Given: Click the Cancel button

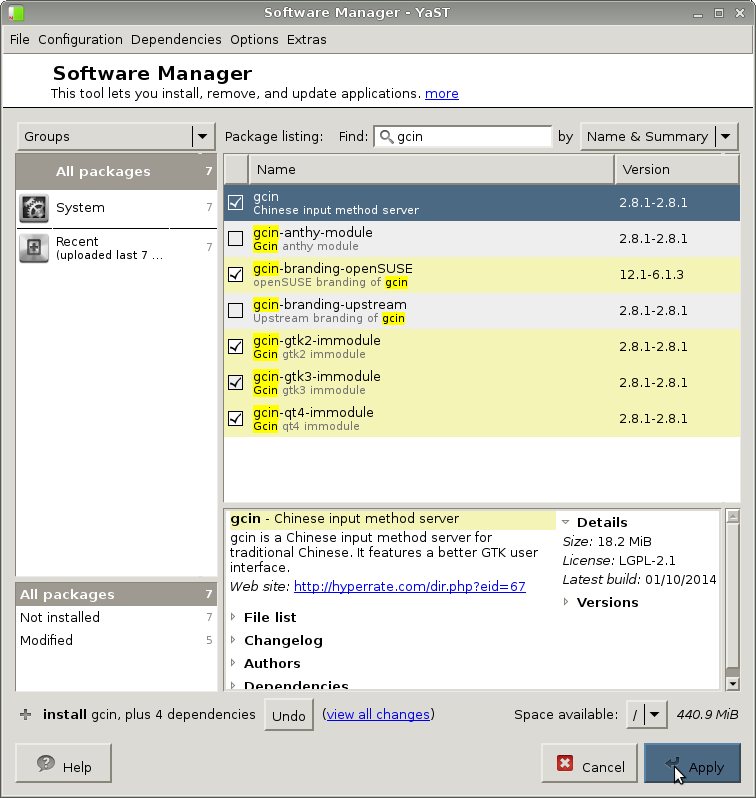Looking at the screenshot, I should point(590,763).
